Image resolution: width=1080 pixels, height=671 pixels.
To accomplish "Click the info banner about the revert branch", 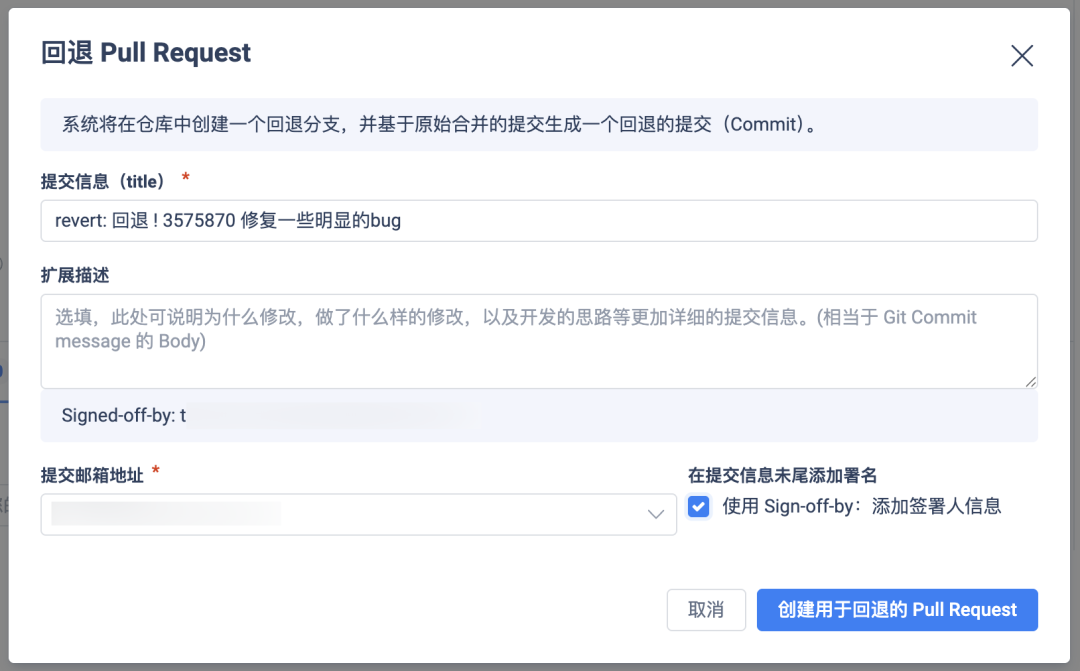I will pyautogui.click(x=539, y=124).
